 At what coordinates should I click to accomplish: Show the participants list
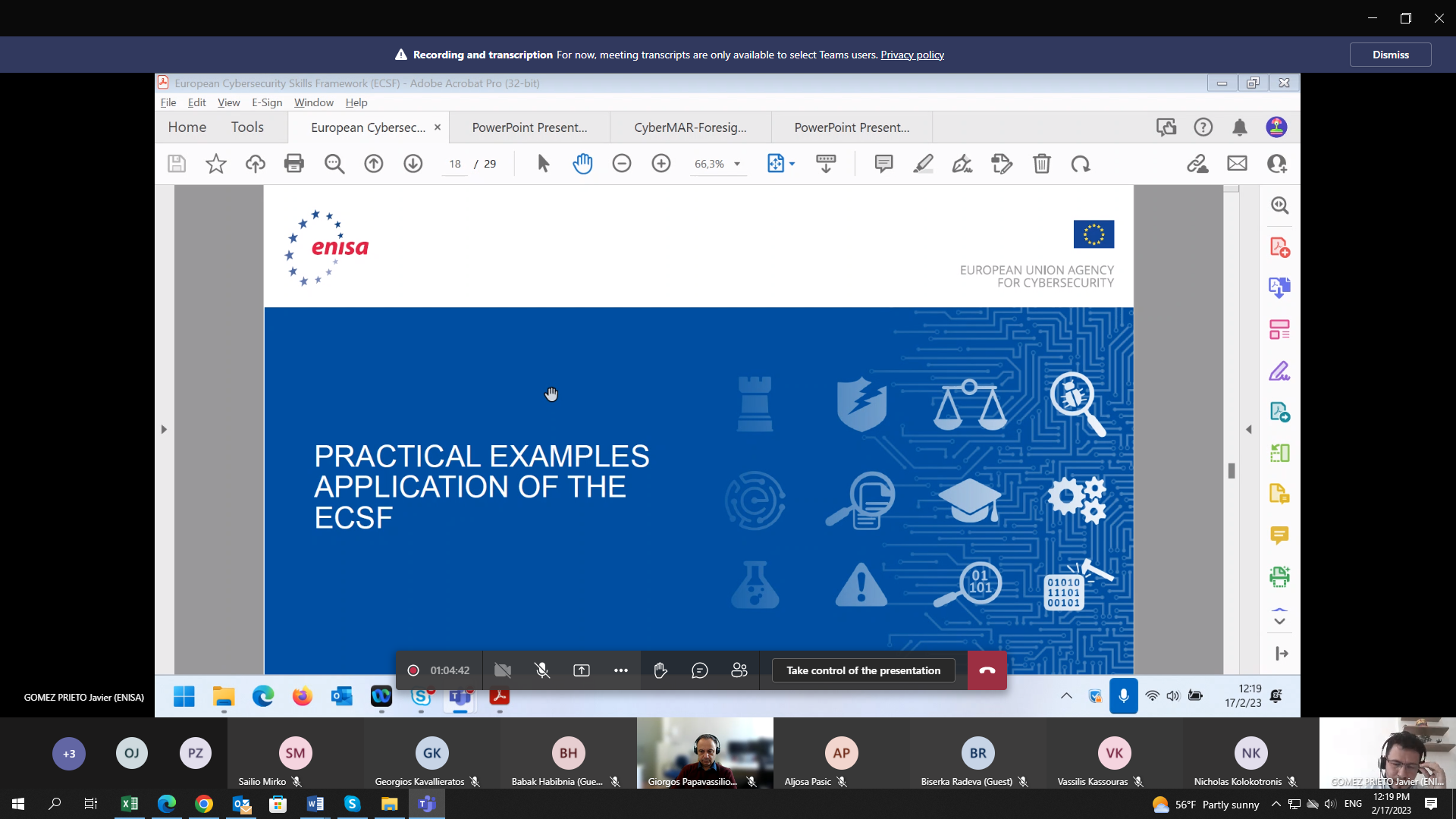coord(739,670)
